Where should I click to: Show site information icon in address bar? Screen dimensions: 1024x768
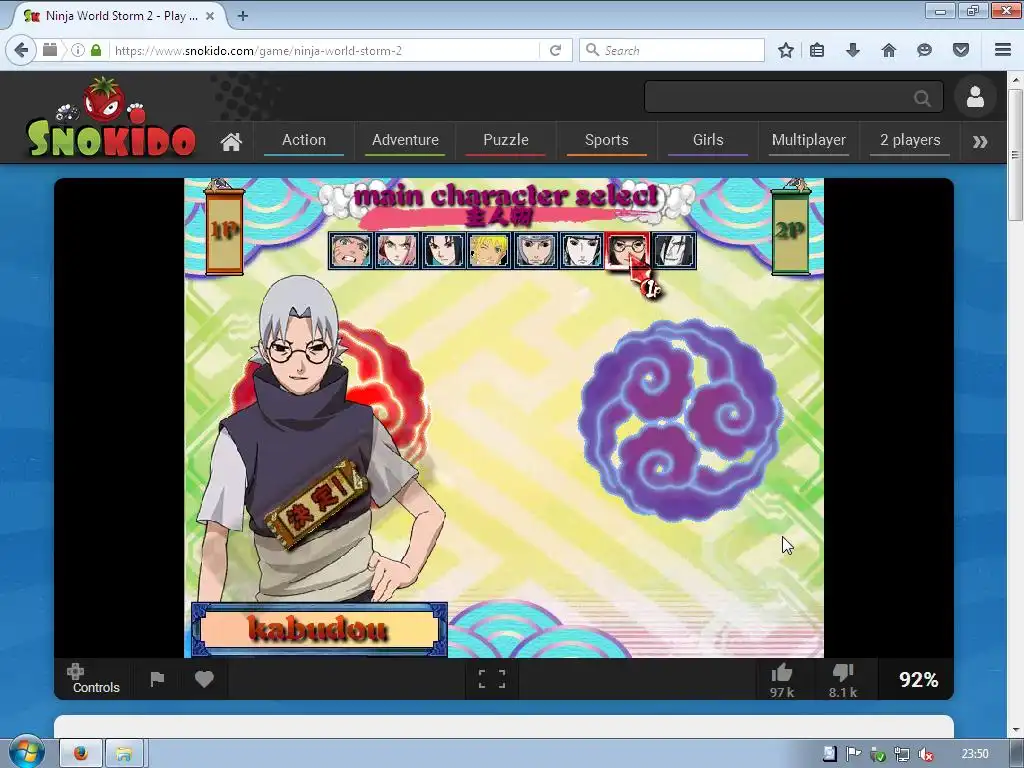pos(78,50)
